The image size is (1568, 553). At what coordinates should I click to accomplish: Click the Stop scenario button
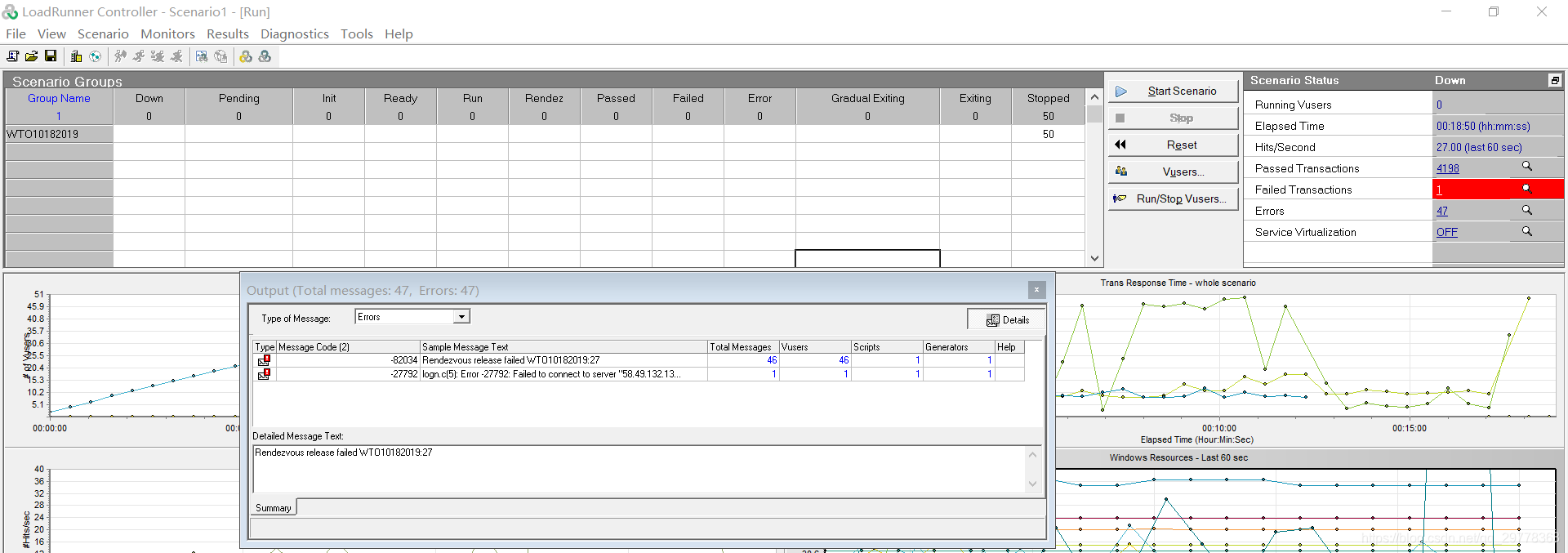pyautogui.click(x=1173, y=118)
